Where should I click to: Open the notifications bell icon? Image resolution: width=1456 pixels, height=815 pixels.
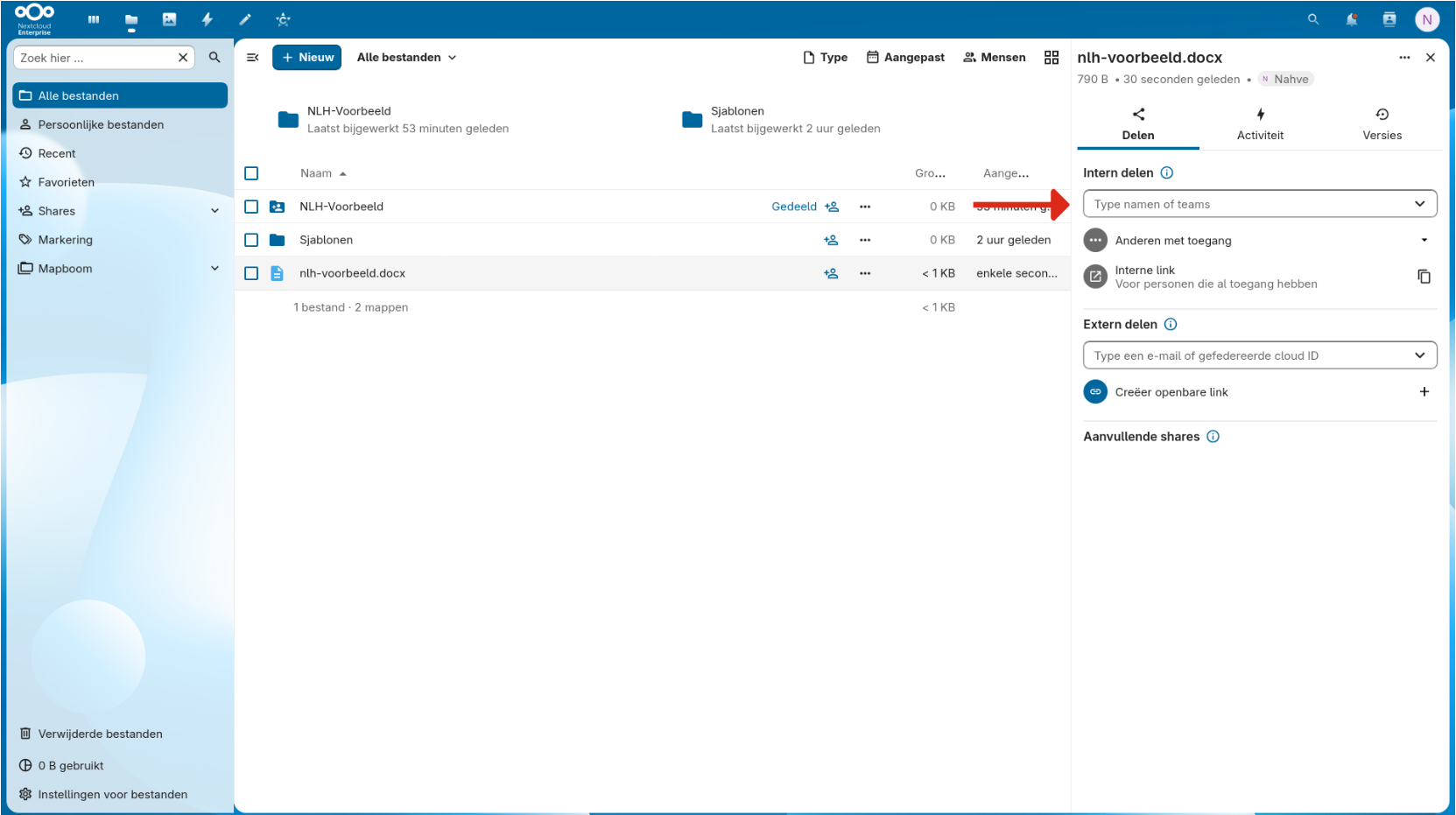tap(1352, 19)
